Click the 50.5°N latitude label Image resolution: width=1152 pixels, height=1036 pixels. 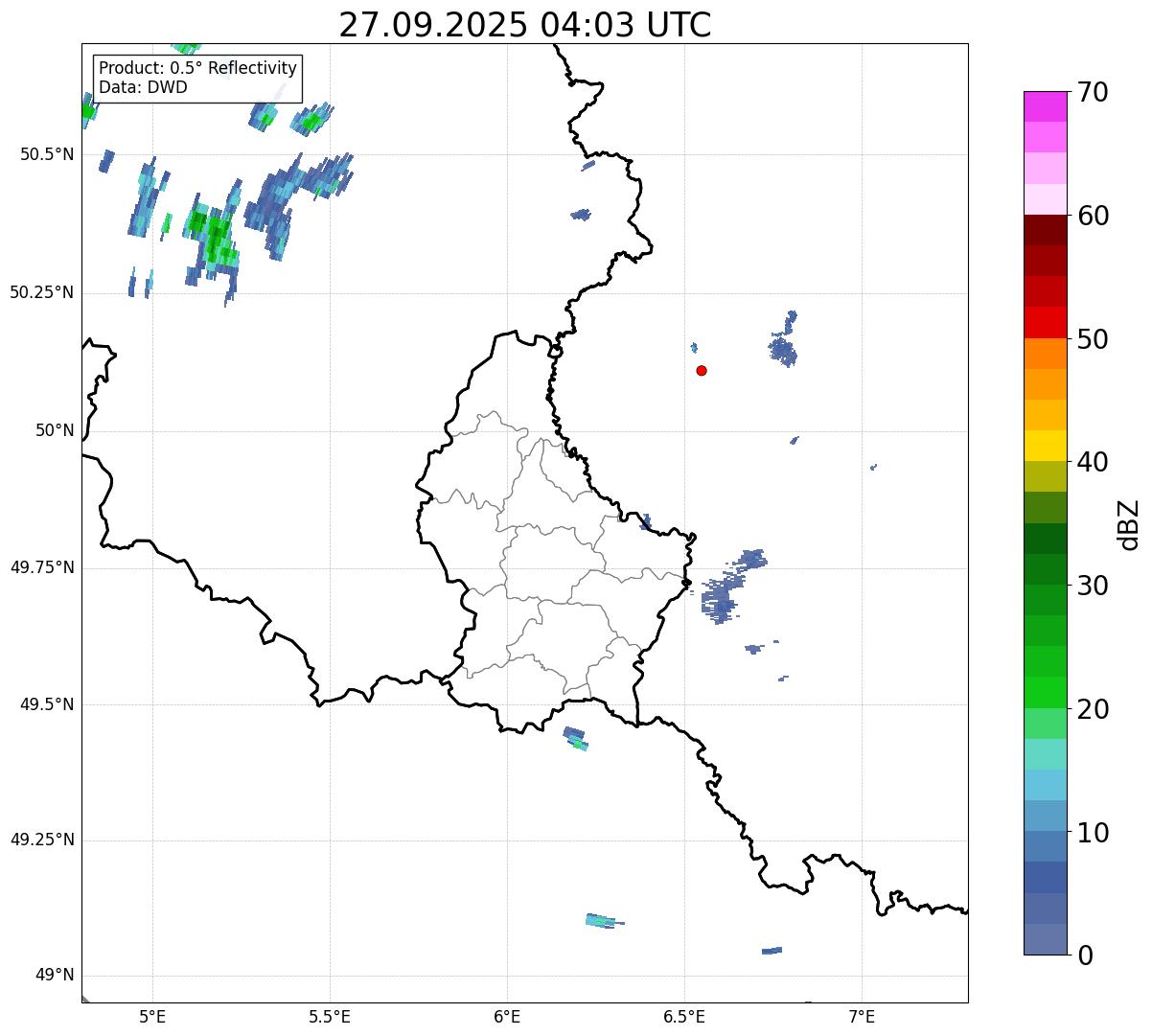pos(47,155)
